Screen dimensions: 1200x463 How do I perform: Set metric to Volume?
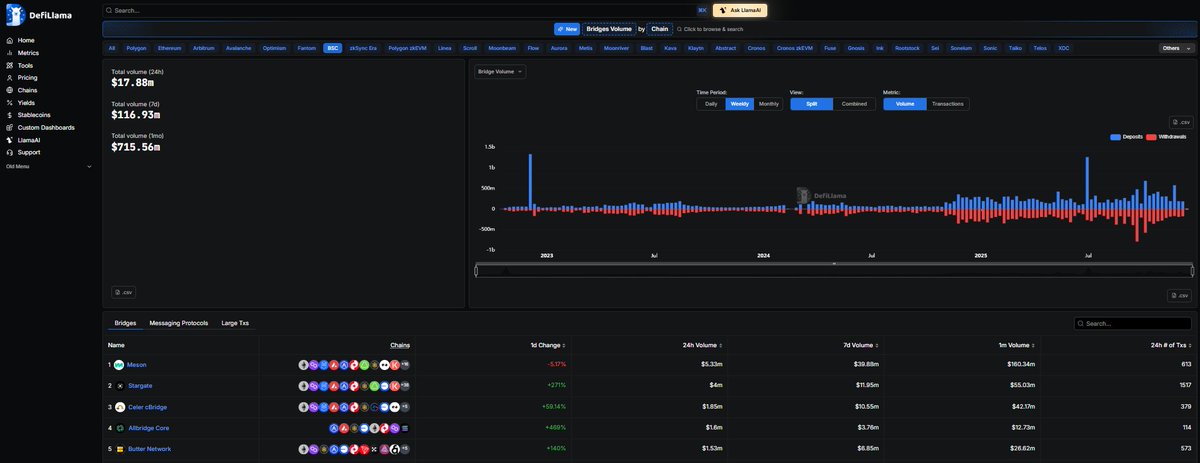point(905,104)
